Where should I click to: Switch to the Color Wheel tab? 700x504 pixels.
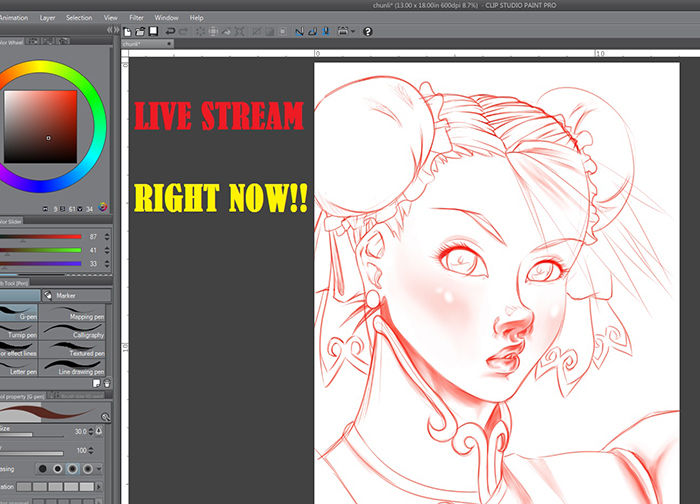[x=11, y=42]
